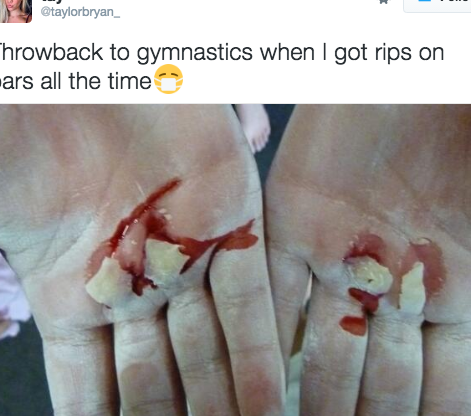
Task: Click the medical mask emoji in tweet
Action: (169, 79)
